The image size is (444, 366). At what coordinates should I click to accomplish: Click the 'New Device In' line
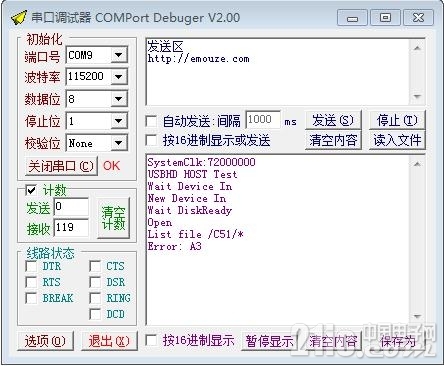click(187, 198)
